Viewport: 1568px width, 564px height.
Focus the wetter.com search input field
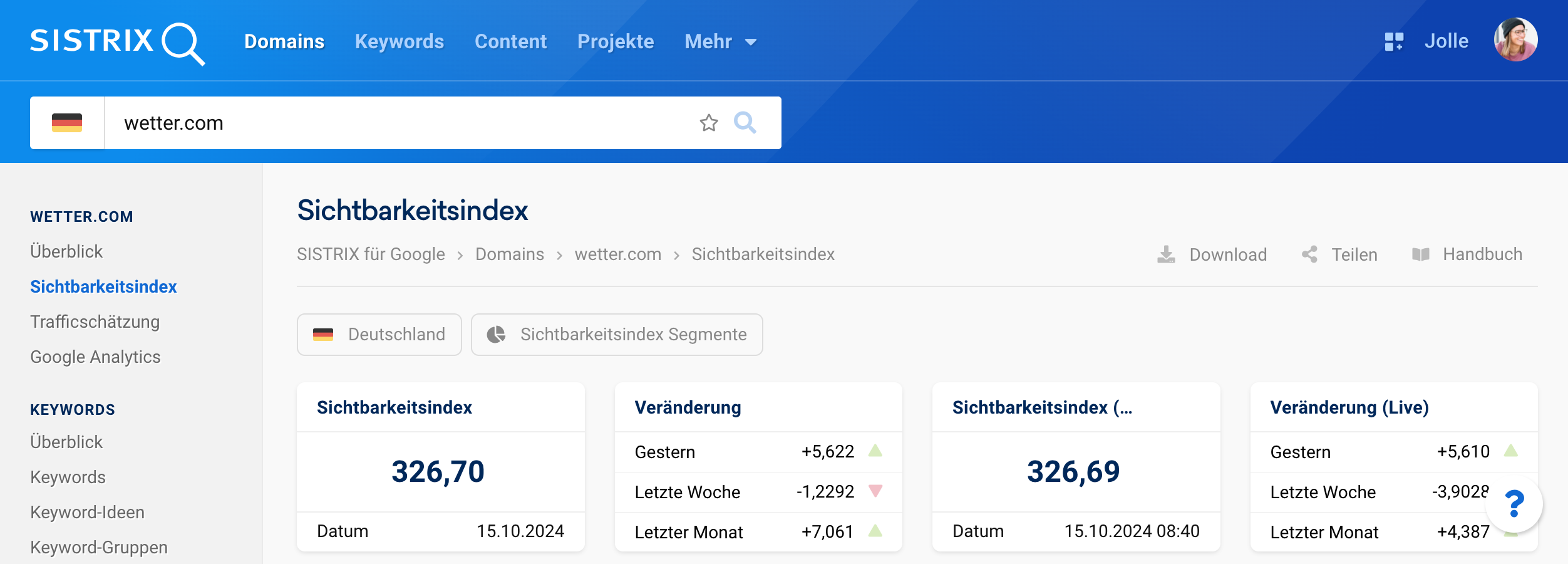[x=401, y=123]
